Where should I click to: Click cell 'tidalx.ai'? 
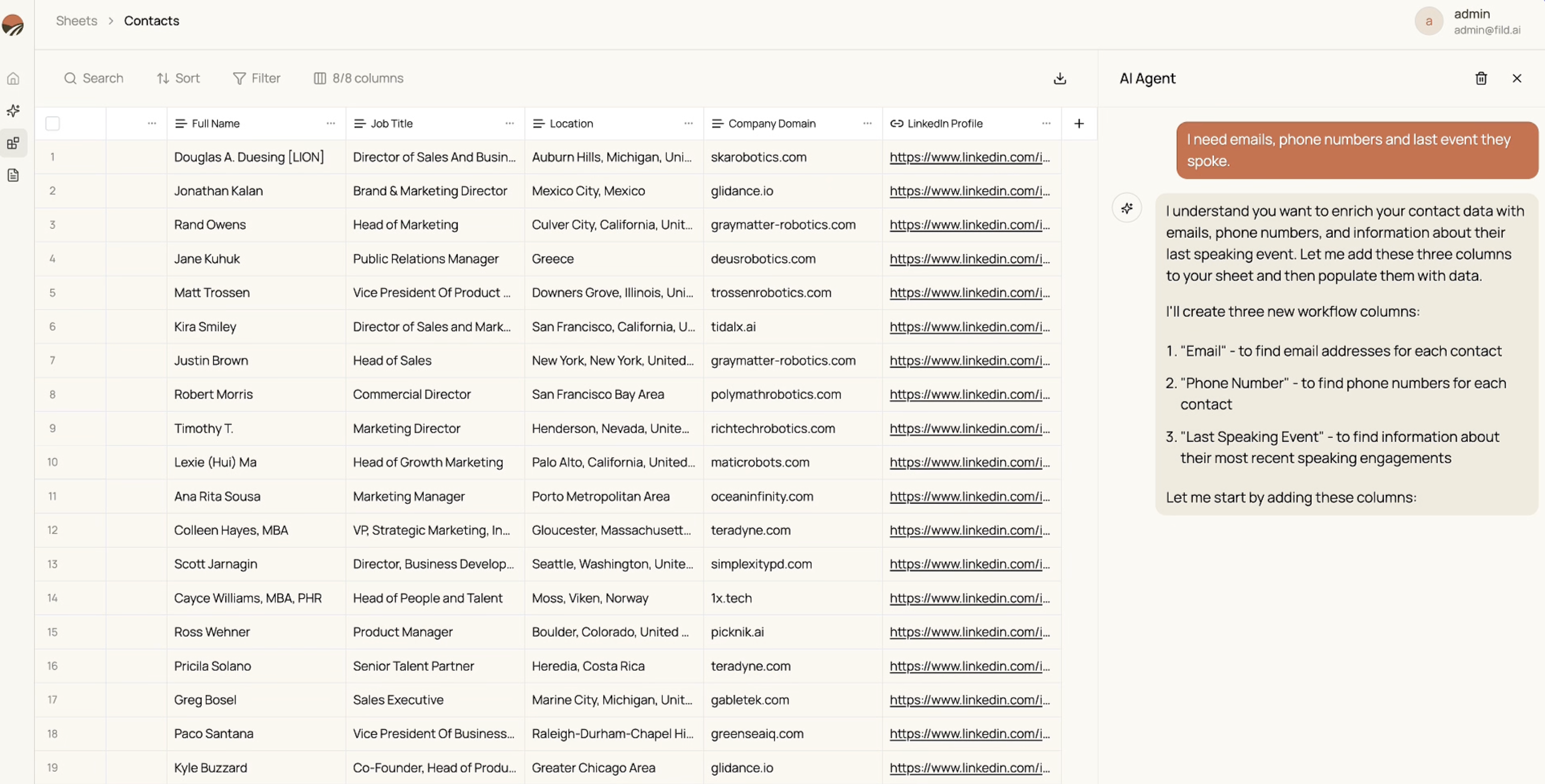tap(793, 327)
